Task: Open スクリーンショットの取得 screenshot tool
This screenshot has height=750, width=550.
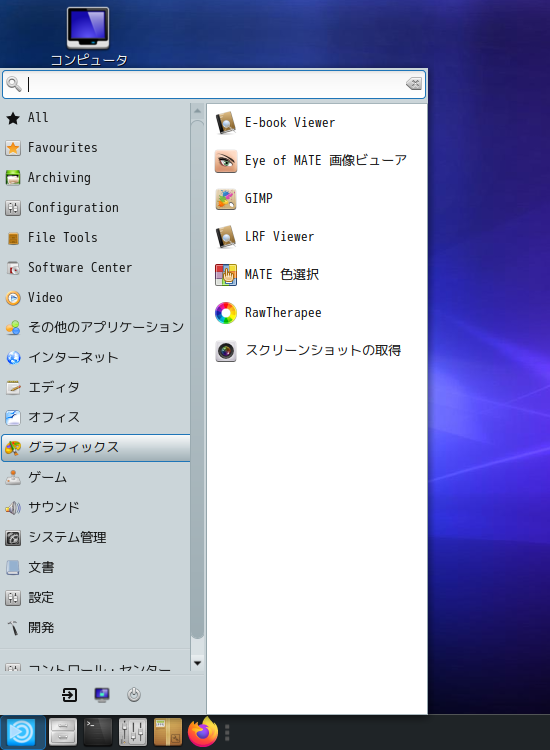Action: pos(317,351)
